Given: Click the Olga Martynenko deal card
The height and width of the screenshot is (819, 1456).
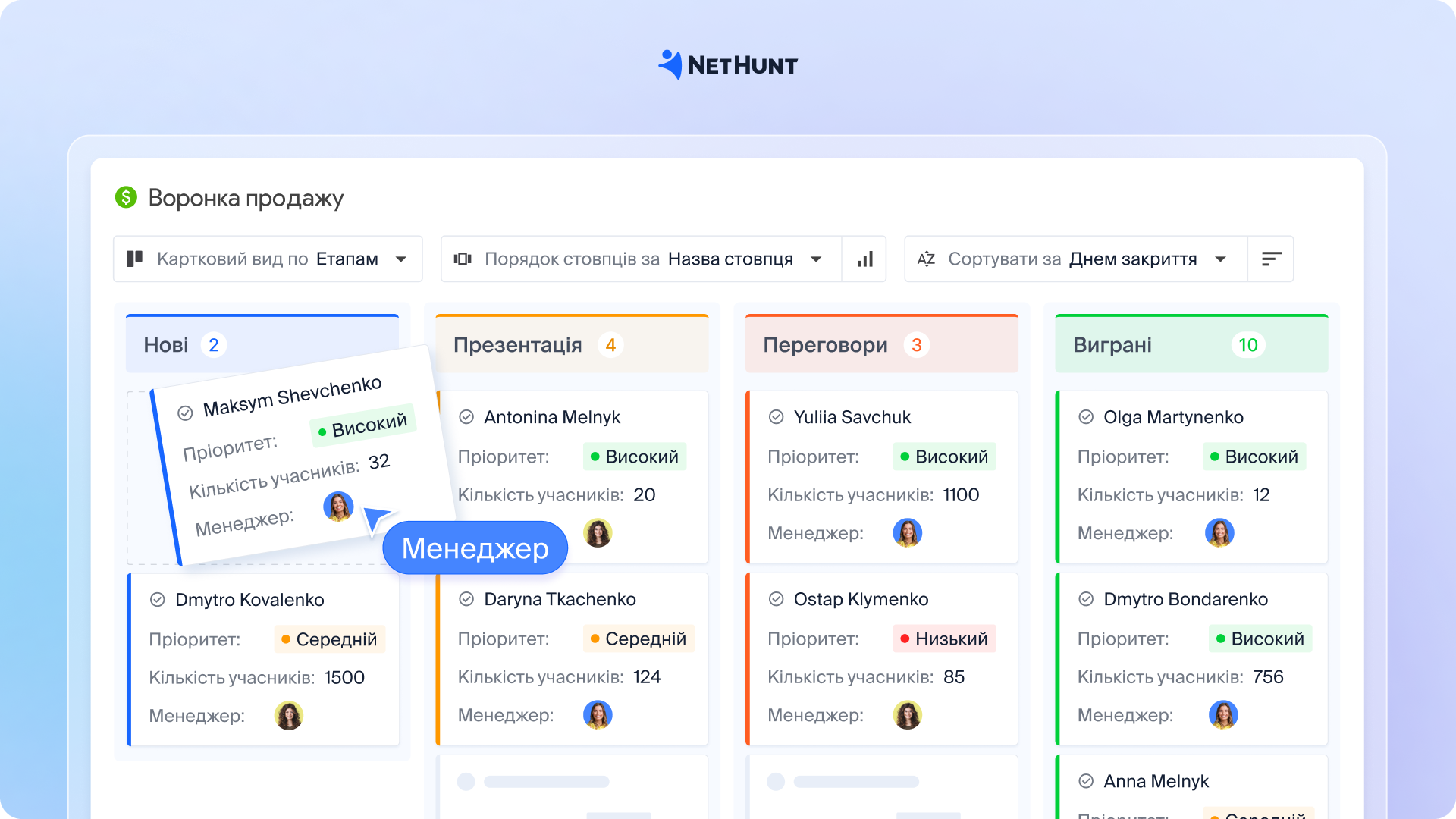Looking at the screenshot, I should pyautogui.click(x=1191, y=476).
